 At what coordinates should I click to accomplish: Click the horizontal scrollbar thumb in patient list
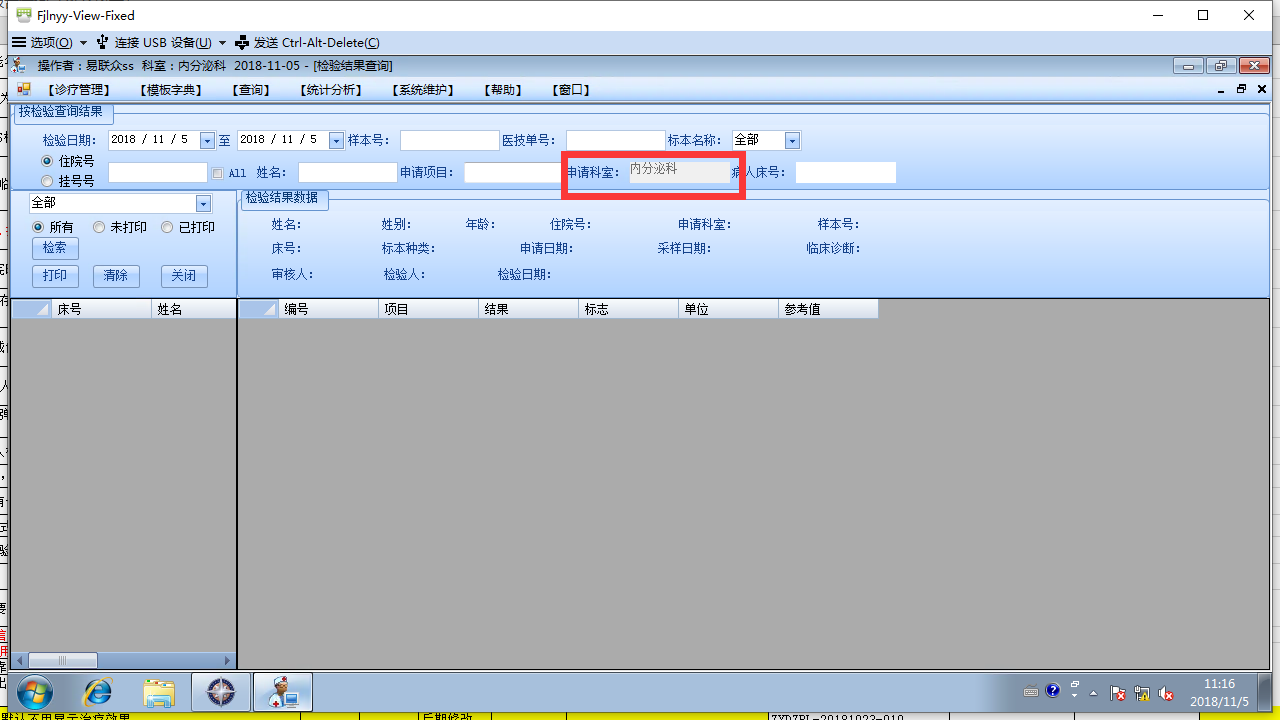pyautogui.click(x=62, y=661)
